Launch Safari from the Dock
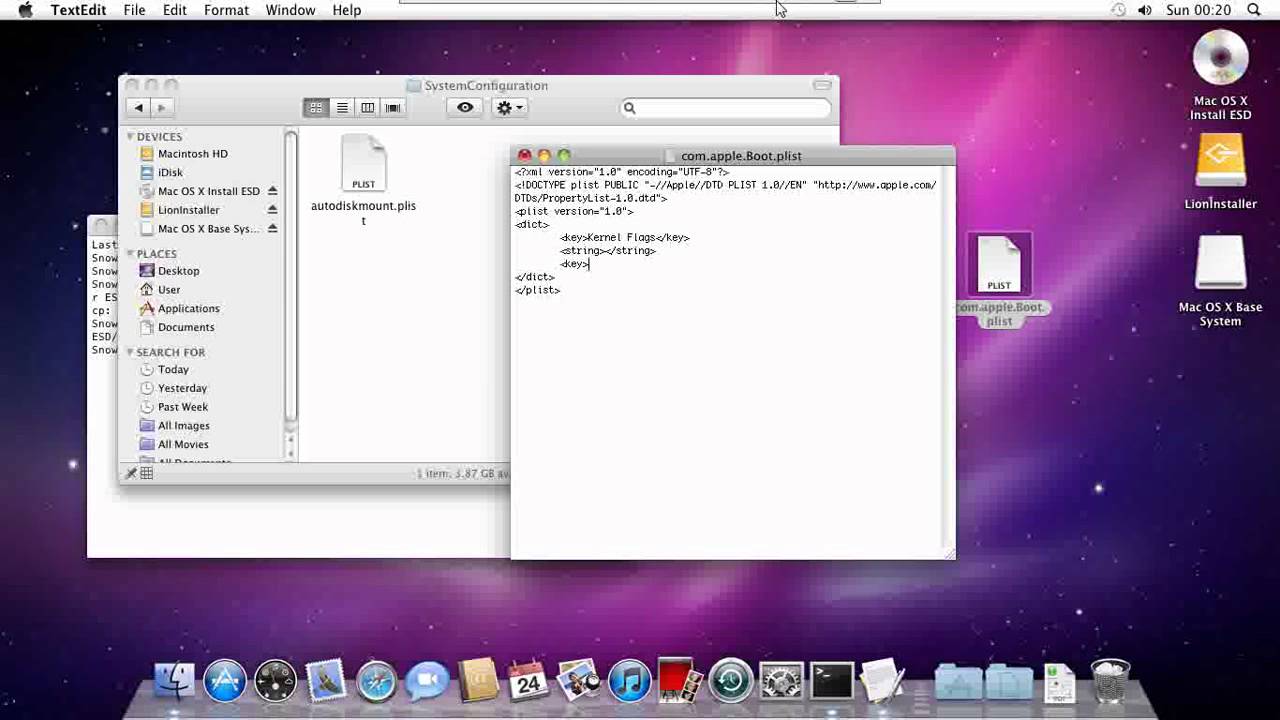Viewport: 1280px width, 720px height. tap(377, 682)
